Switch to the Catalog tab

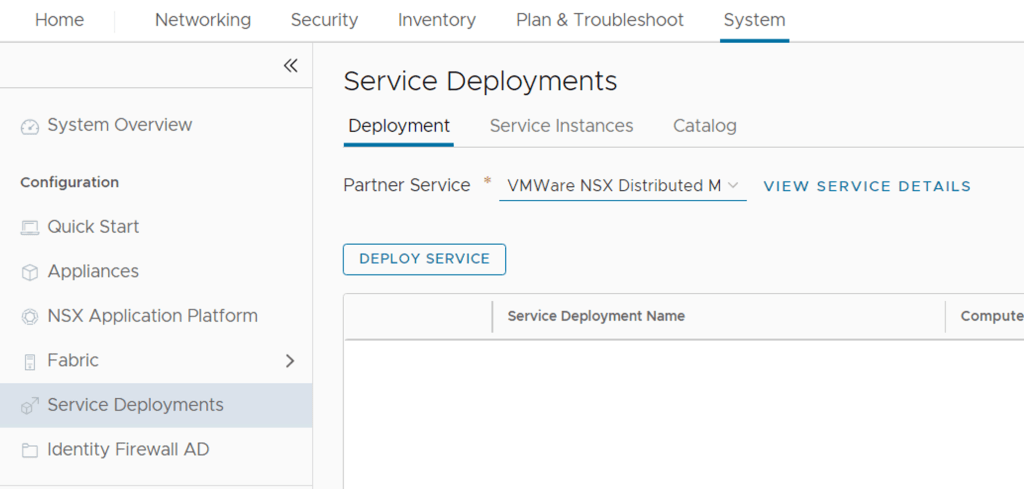pos(705,126)
